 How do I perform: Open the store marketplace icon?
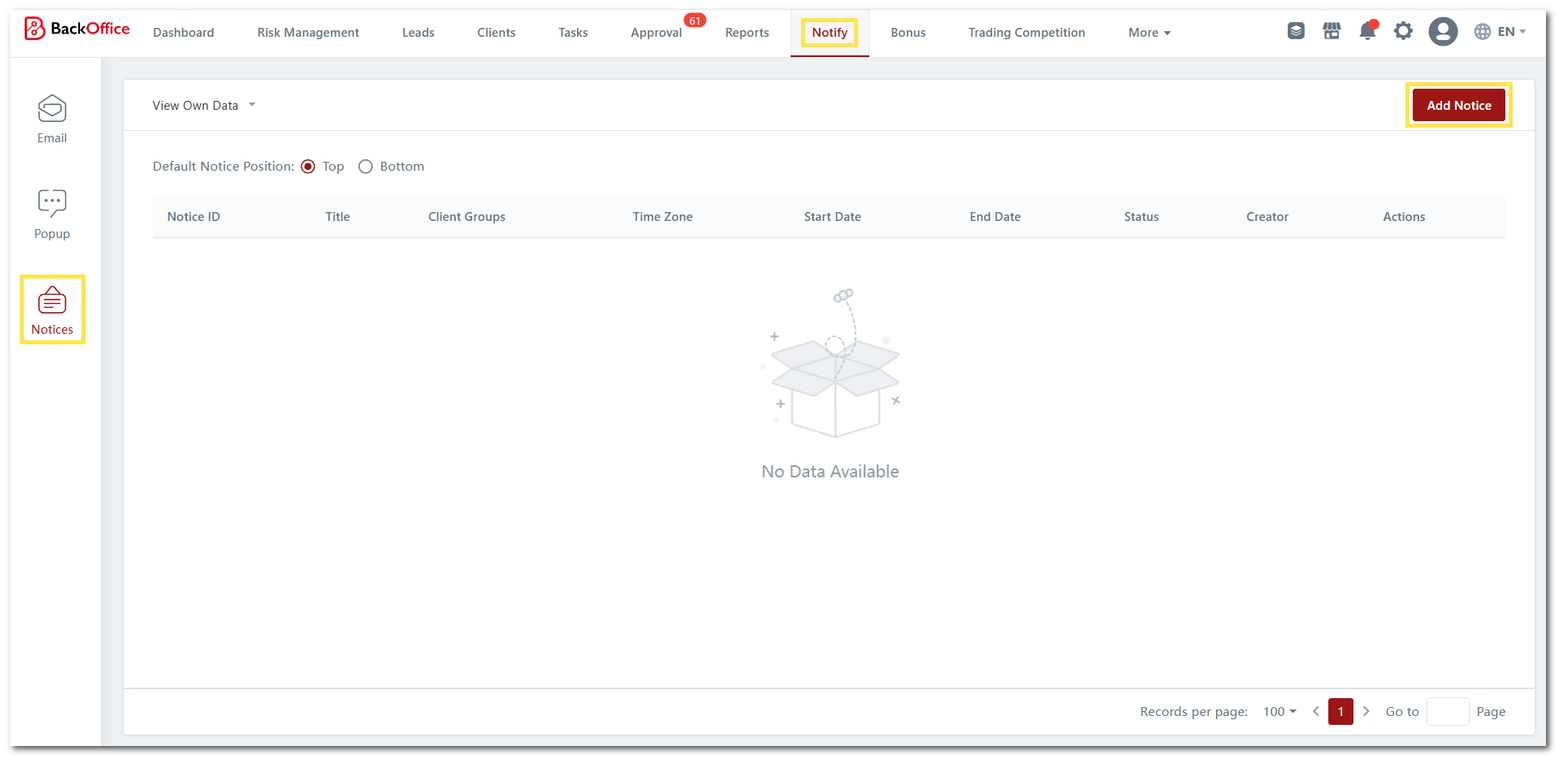[1331, 31]
